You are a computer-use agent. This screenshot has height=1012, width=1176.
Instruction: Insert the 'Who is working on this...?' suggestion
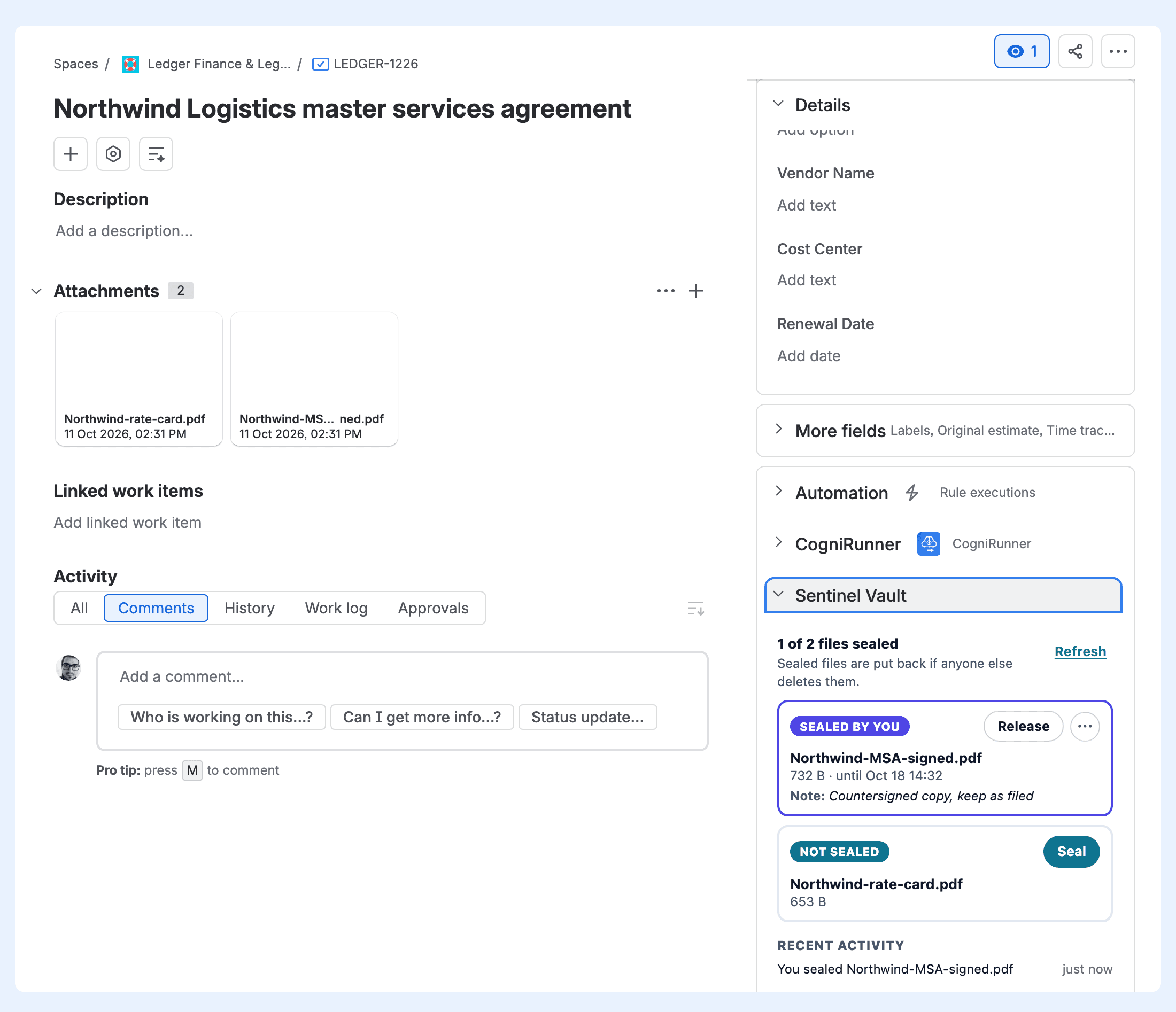click(222, 717)
